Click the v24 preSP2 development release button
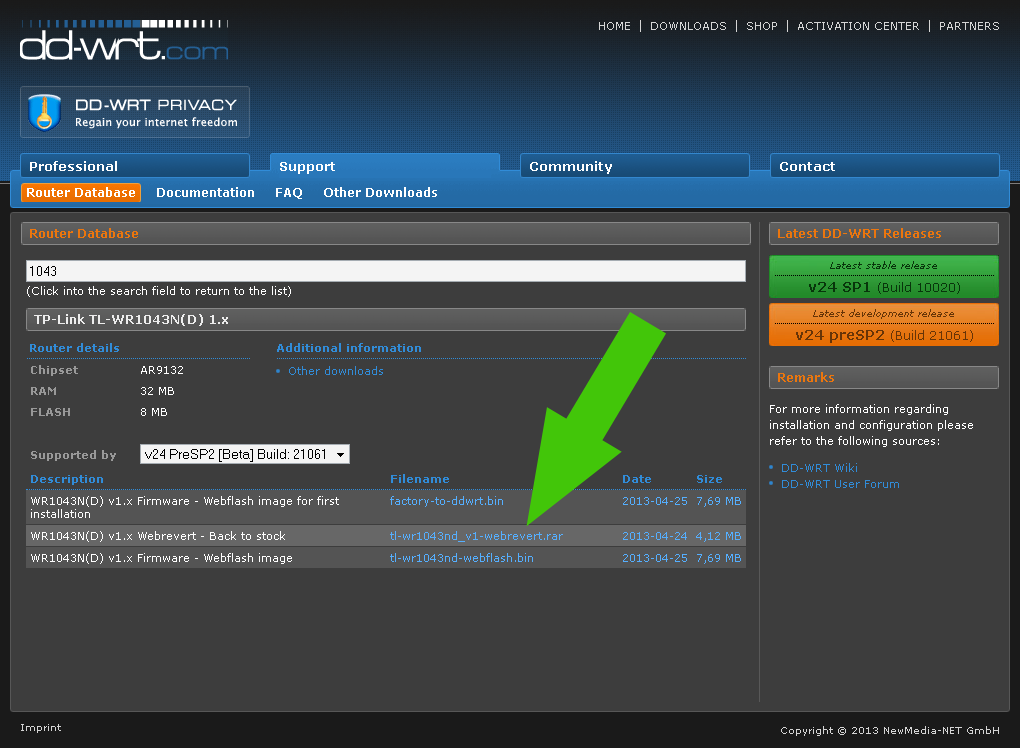This screenshot has width=1020, height=748. 883,325
